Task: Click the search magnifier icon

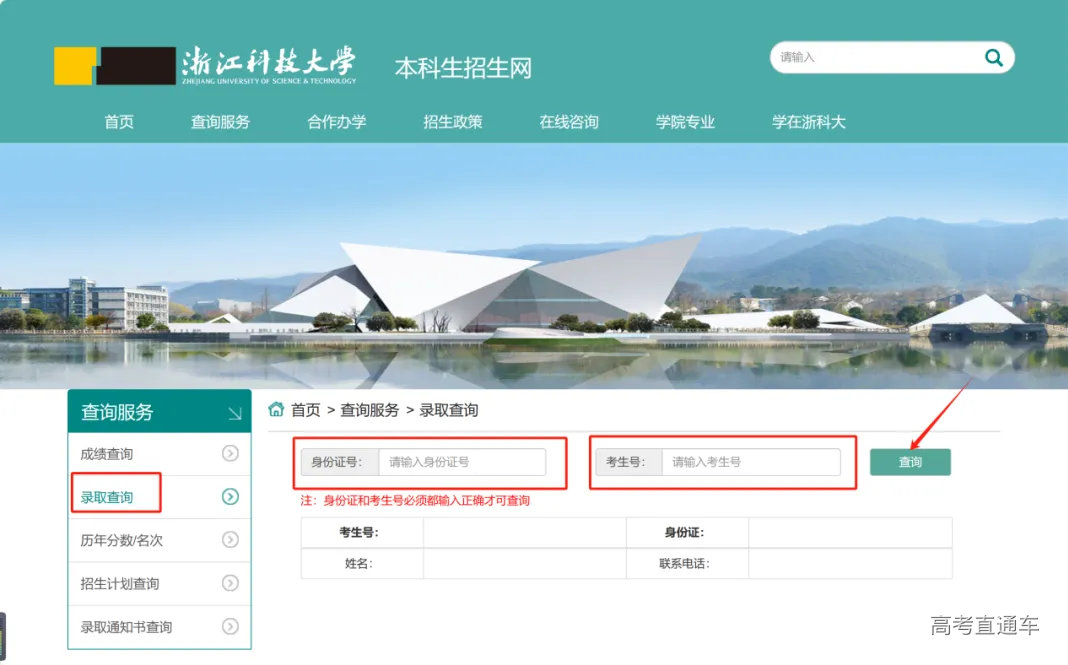Action: click(994, 58)
